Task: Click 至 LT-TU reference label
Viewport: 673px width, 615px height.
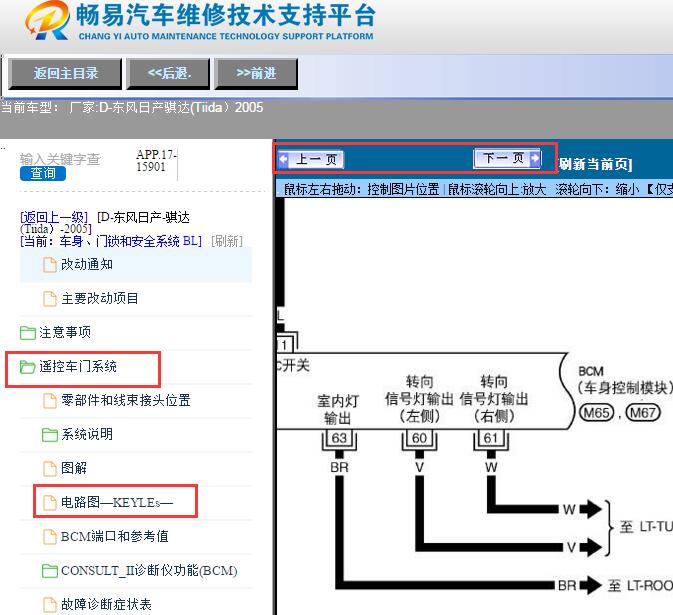Action: click(x=646, y=527)
